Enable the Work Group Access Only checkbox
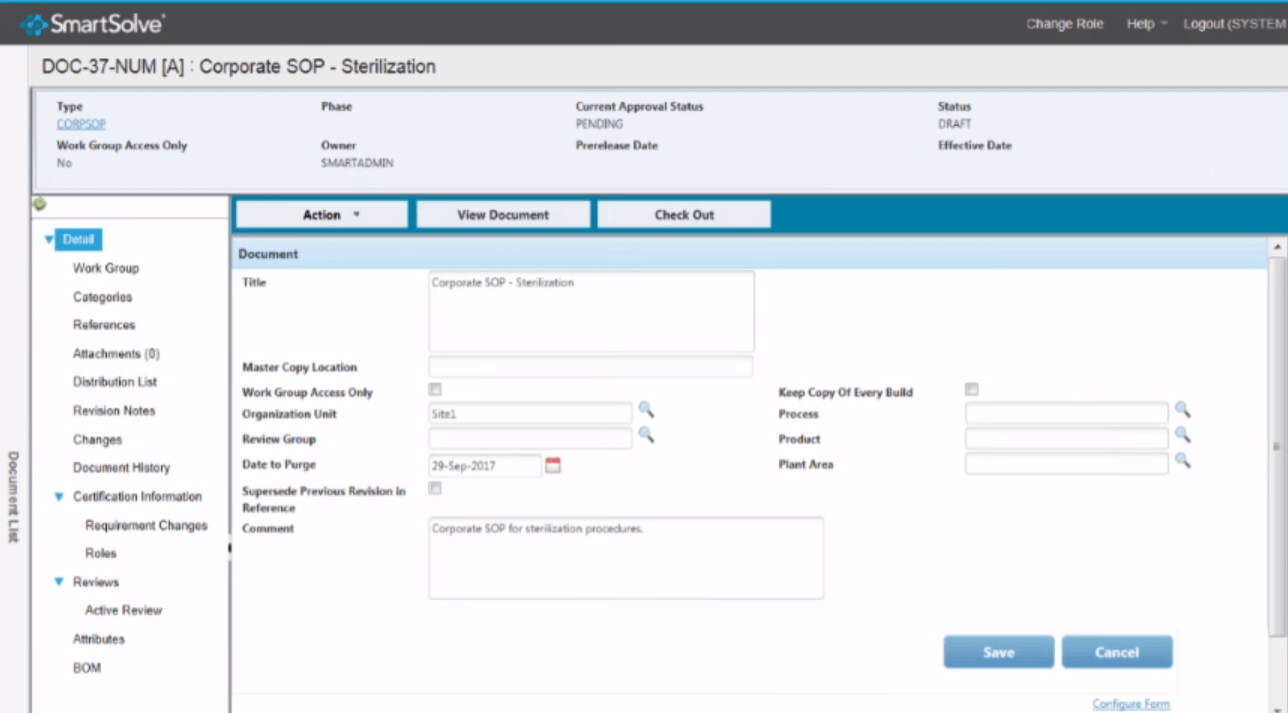Screen dimensions: 1288x713 [x=435, y=390]
